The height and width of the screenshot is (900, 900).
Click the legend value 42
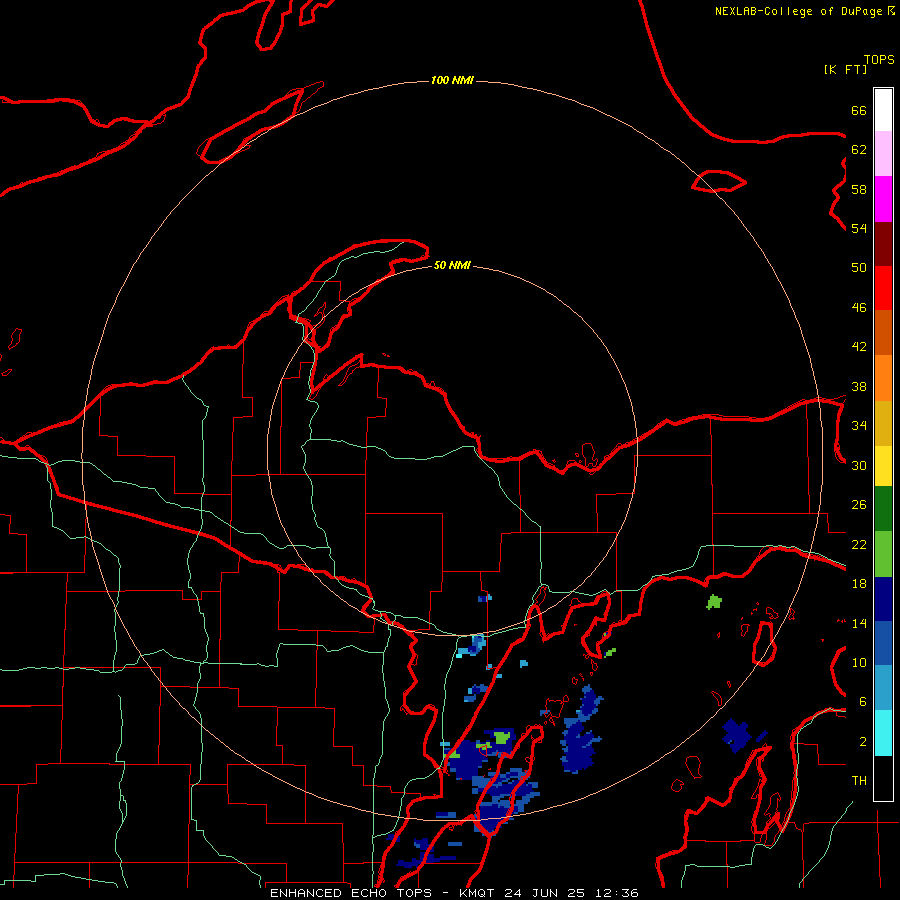pos(859,347)
